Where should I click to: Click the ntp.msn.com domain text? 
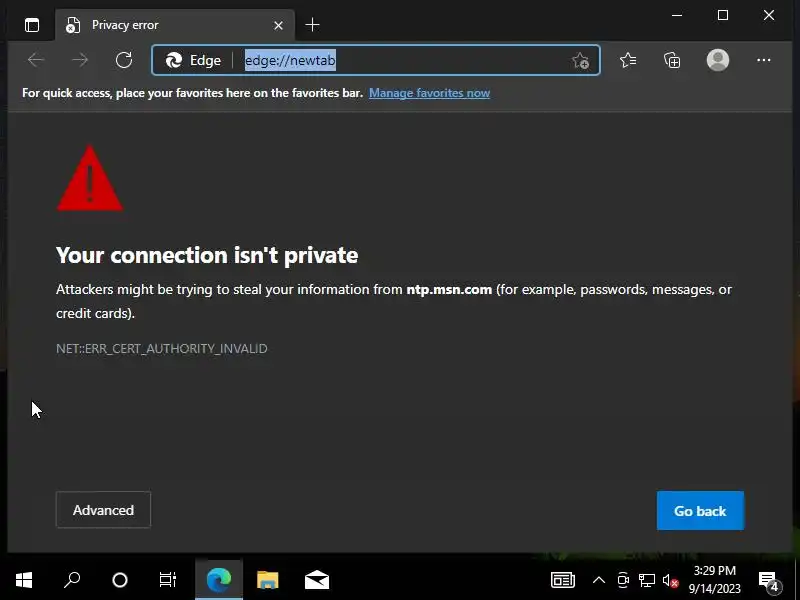[x=449, y=289]
